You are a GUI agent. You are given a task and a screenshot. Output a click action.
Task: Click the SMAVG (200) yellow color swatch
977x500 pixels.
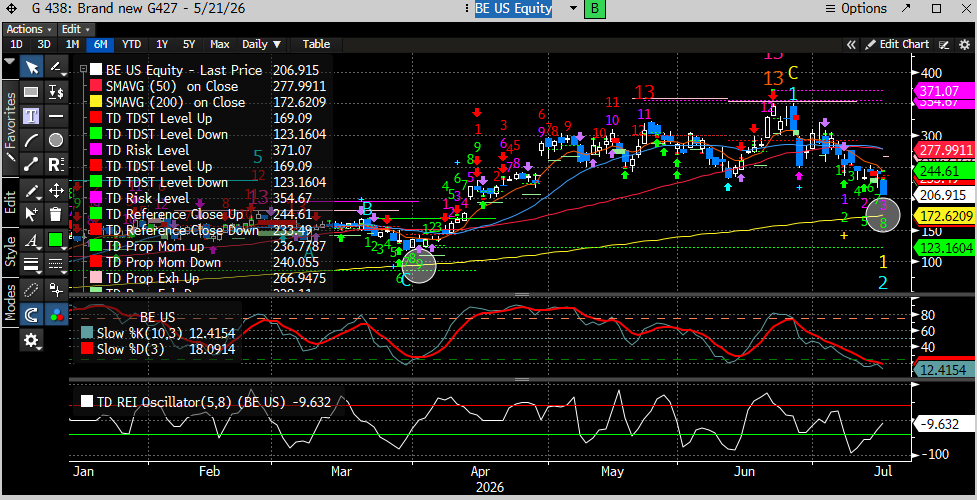pyautogui.click(x=95, y=102)
